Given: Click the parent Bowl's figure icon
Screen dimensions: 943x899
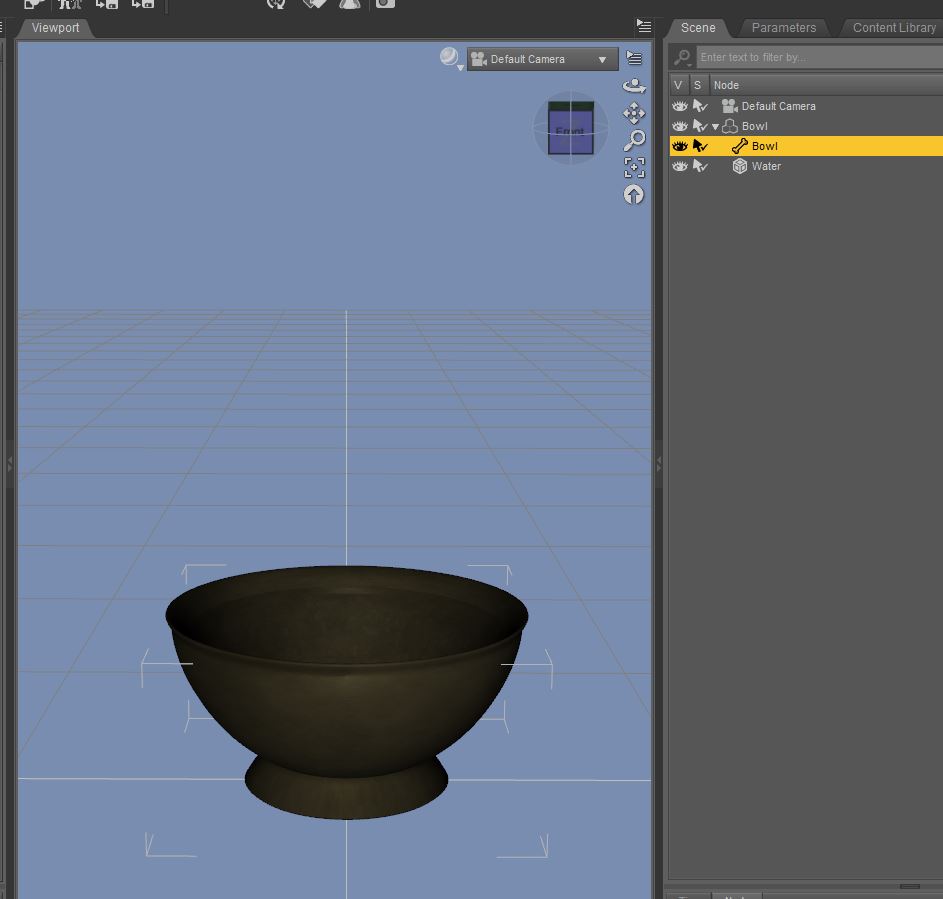Looking at the screenshot, I should (x=730, y=126).
